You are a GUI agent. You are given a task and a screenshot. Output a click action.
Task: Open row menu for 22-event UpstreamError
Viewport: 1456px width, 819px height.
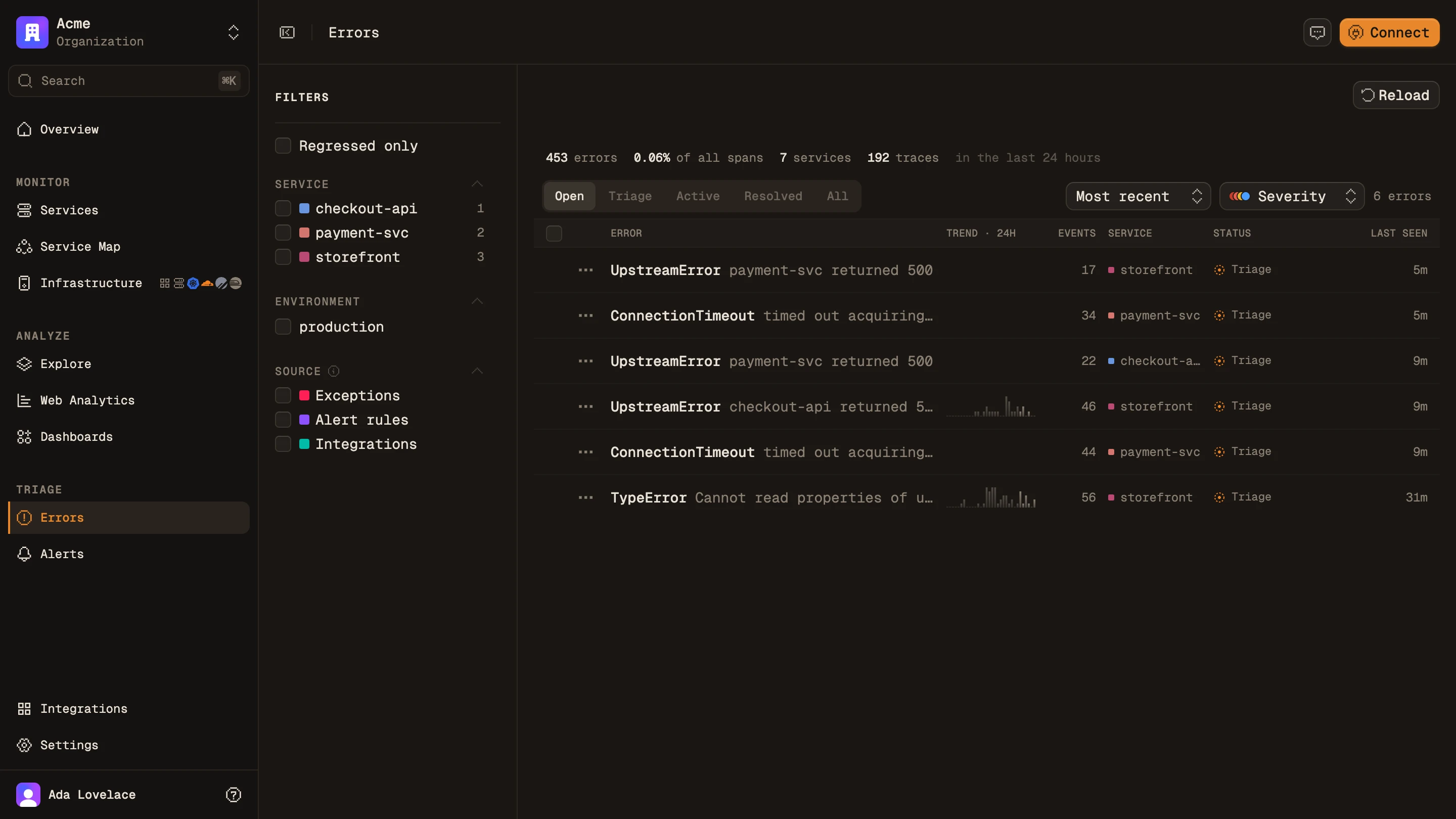(586, 361)
